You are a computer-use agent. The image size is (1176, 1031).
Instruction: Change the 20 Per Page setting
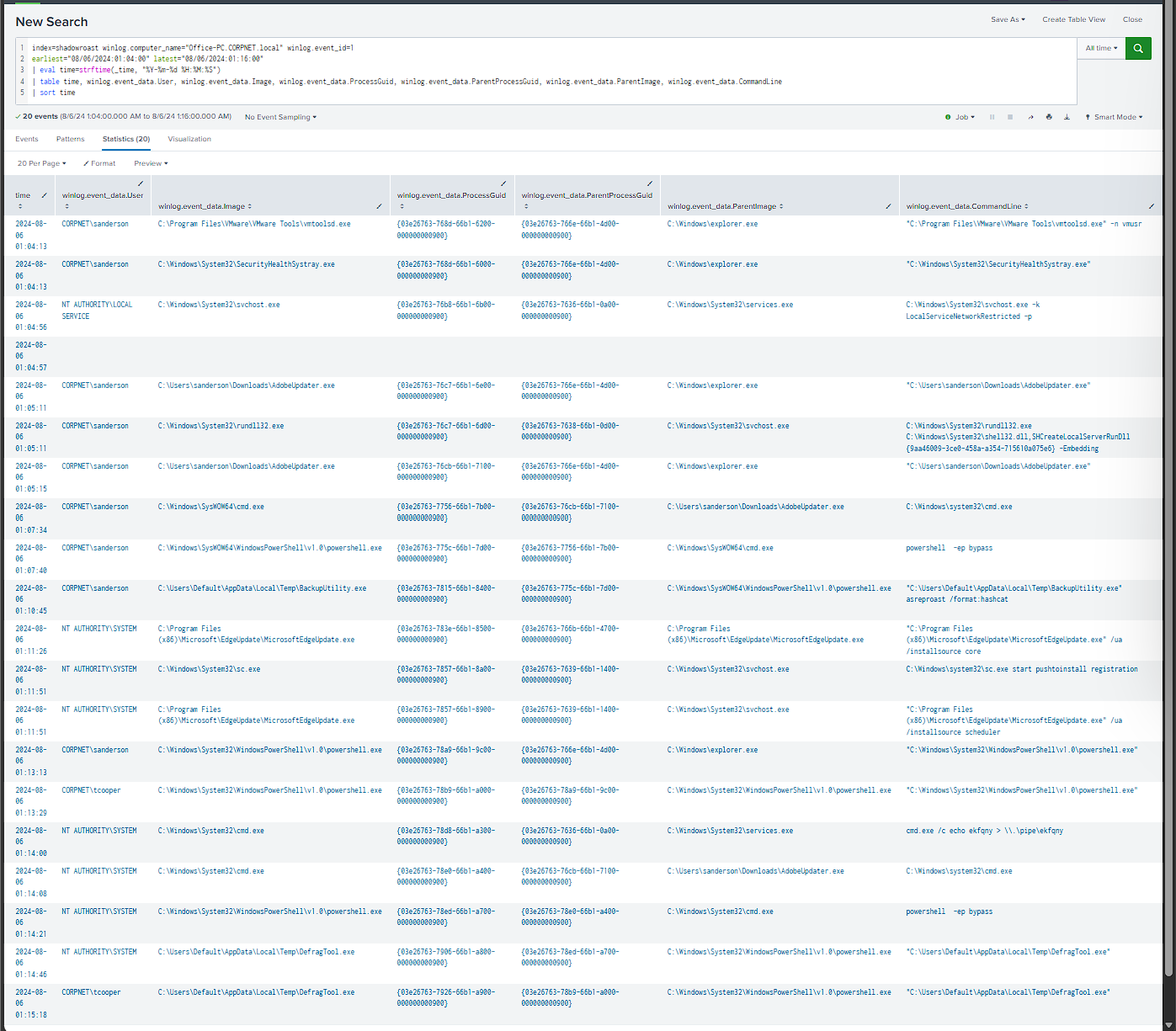point(41,163)
